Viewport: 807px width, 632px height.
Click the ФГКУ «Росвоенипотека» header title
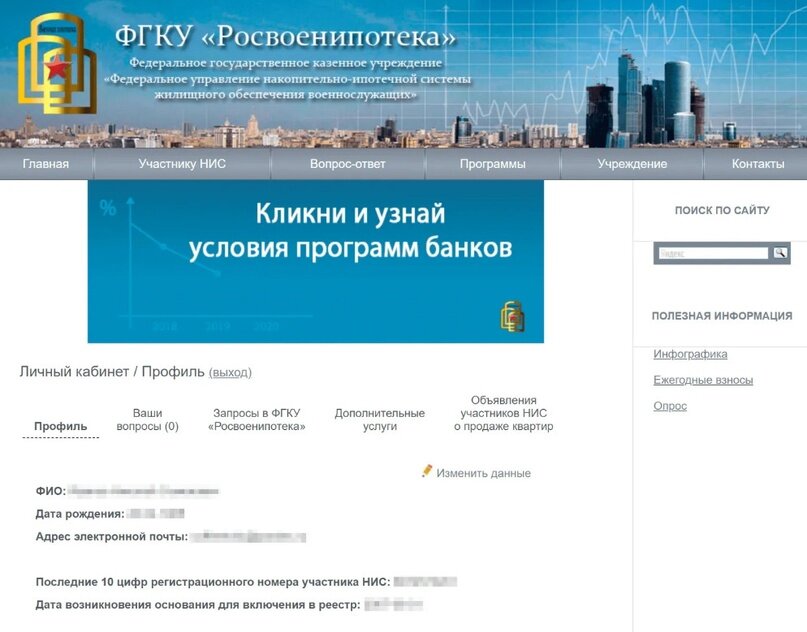click(286, 37)
